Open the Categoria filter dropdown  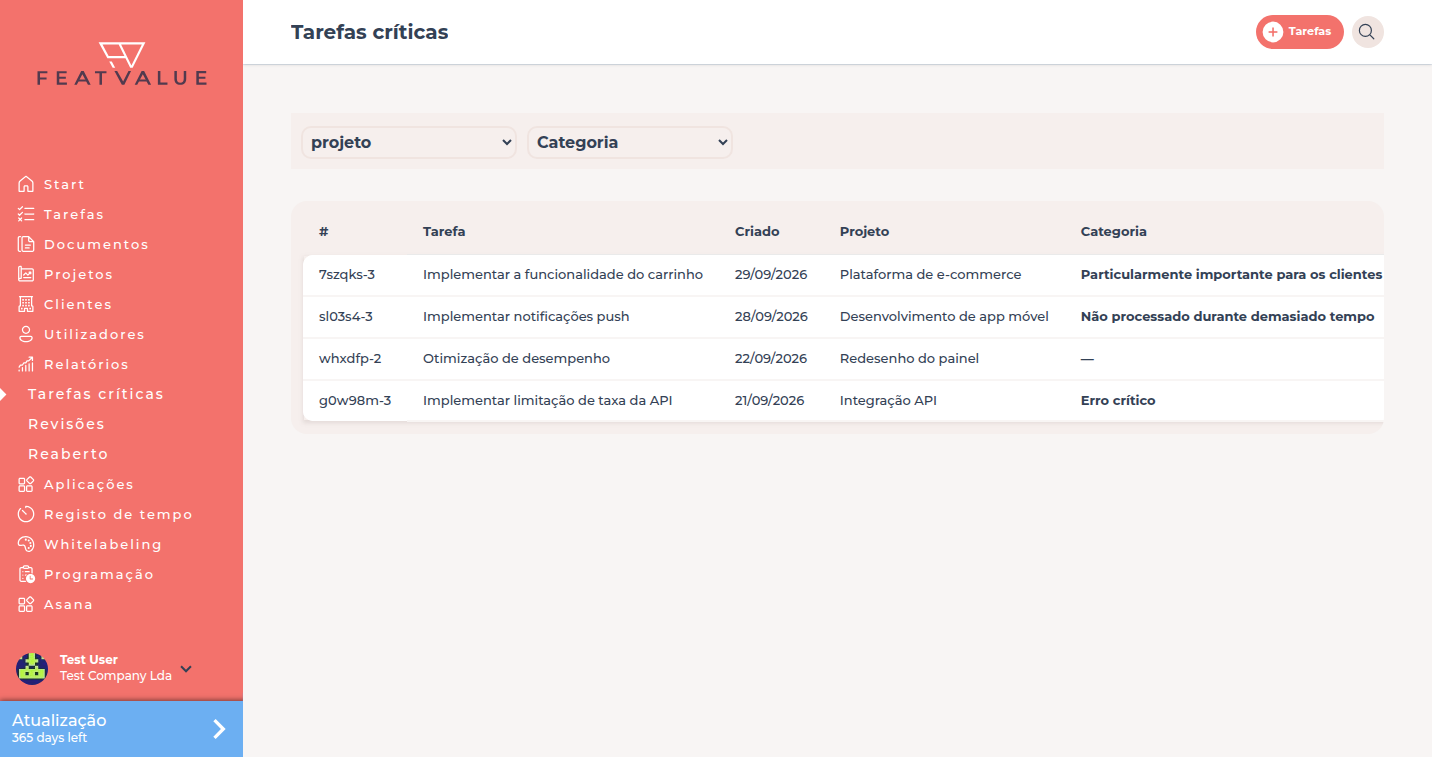coord(630,142)
